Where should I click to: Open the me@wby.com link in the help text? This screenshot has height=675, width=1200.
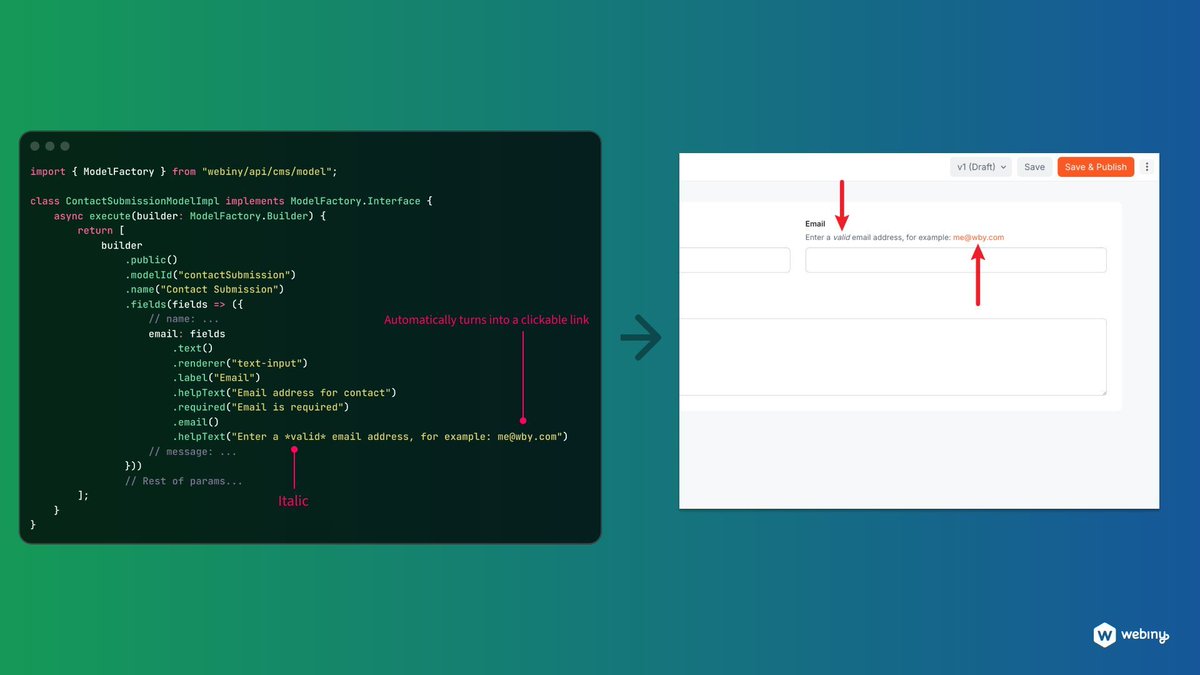tap(978, 238)
